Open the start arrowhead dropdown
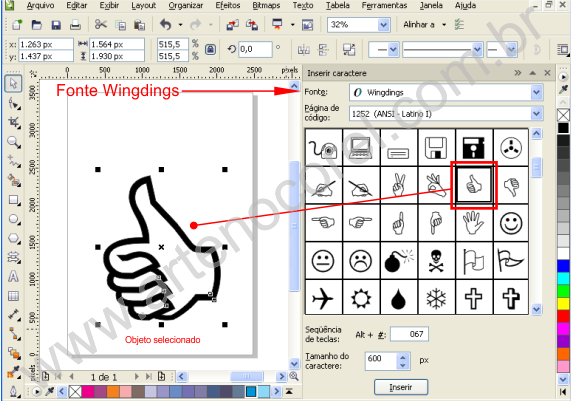The image size is (571, 402). click(393, 49)
